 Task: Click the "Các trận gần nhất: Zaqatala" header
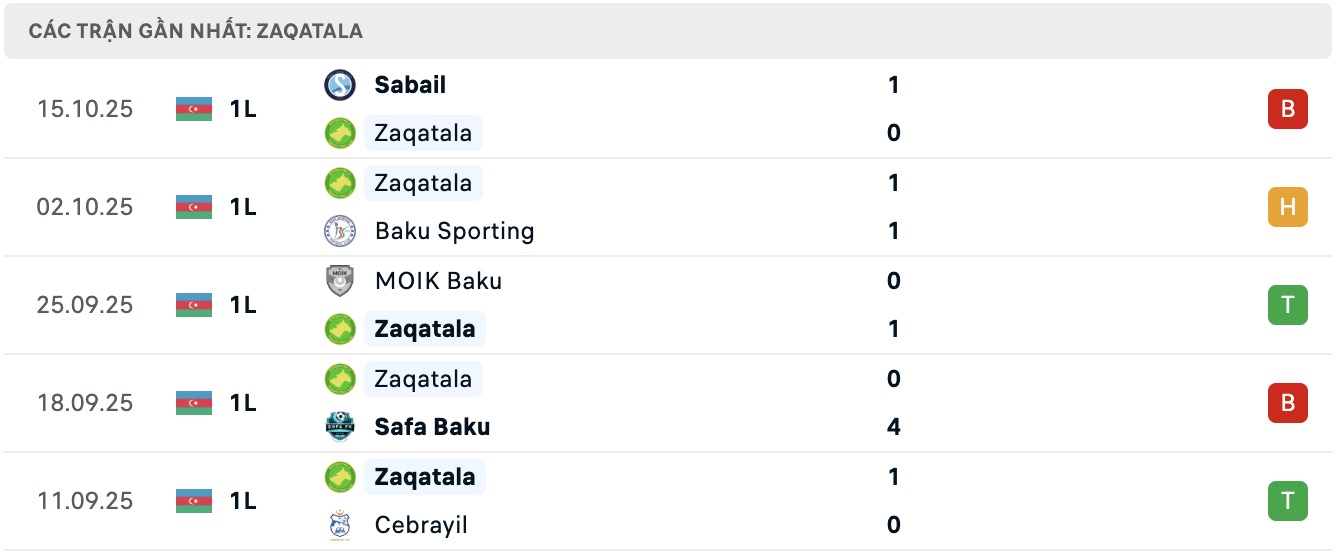tap(196, 31)
